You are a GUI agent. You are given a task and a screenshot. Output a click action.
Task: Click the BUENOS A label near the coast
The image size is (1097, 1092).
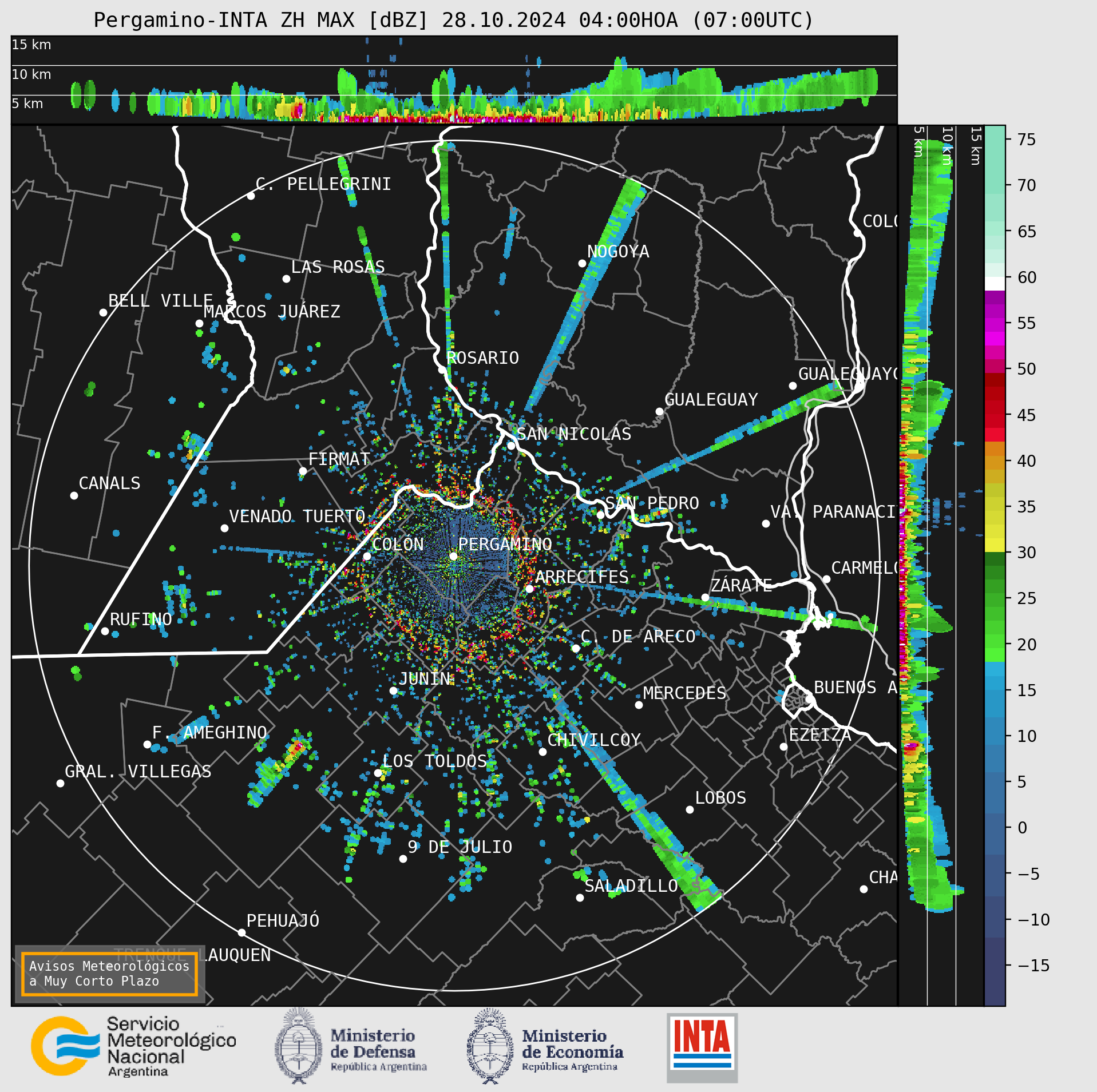pos(856,688)
